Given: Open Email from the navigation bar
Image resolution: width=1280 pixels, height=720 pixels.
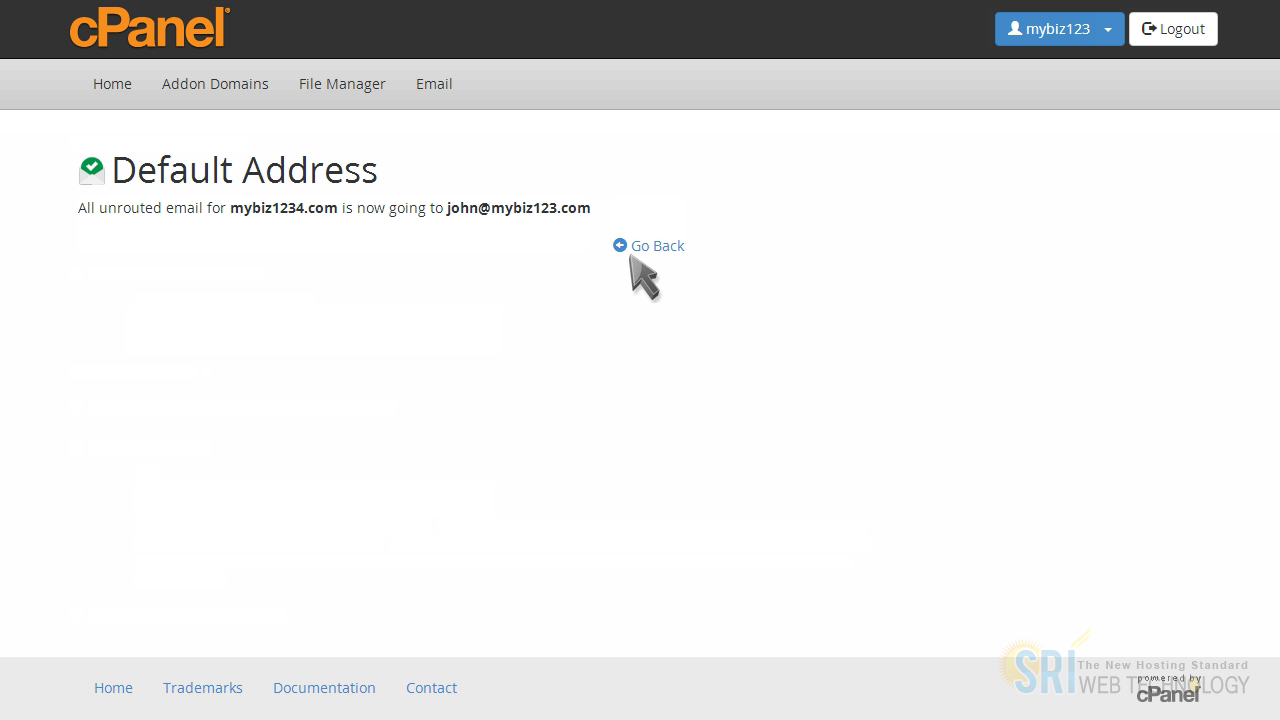Looking at the screenshot, I should pyautogui.click(x=434, y=84).
